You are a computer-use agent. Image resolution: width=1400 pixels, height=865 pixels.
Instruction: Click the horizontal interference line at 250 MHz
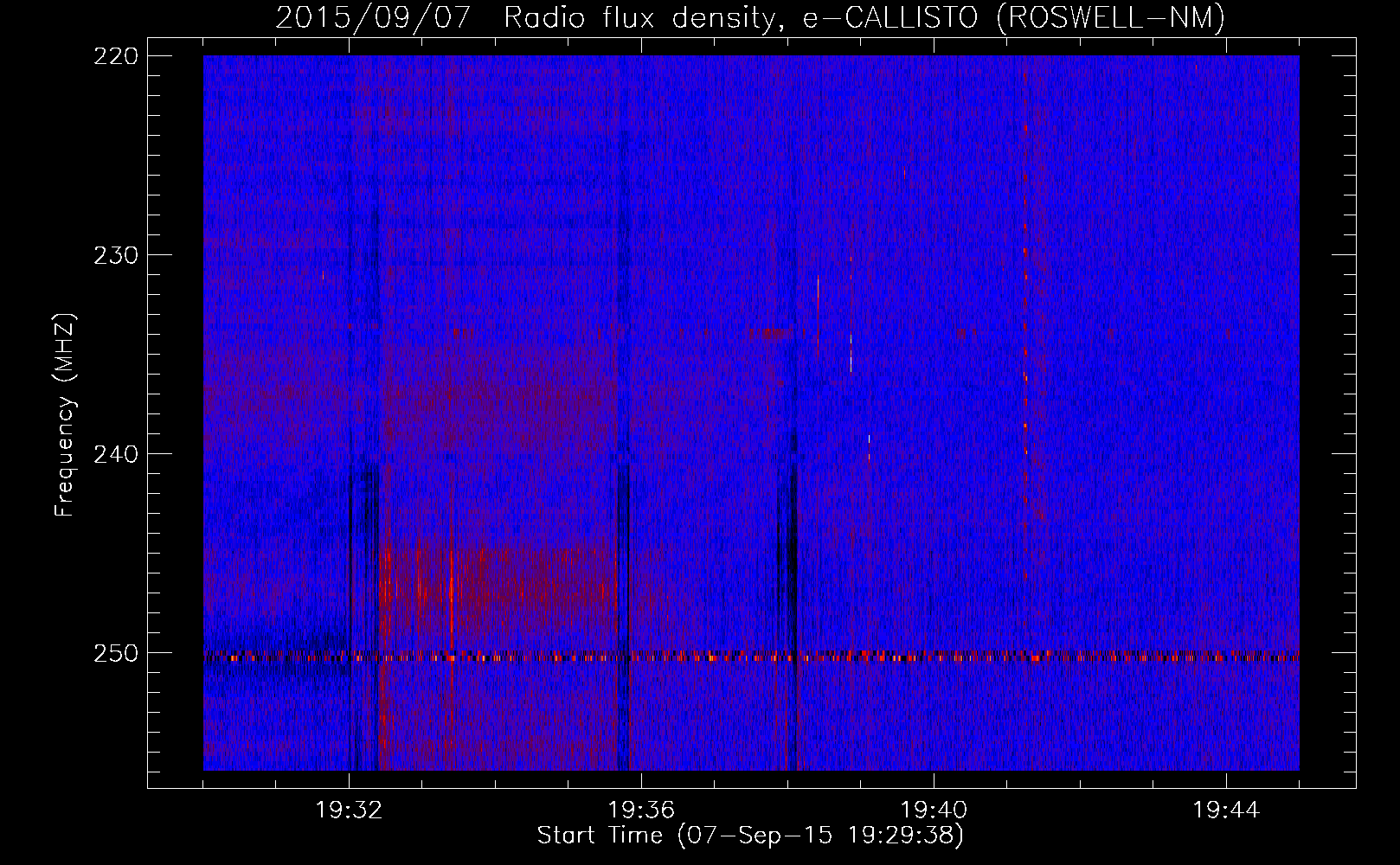[751, 657]
